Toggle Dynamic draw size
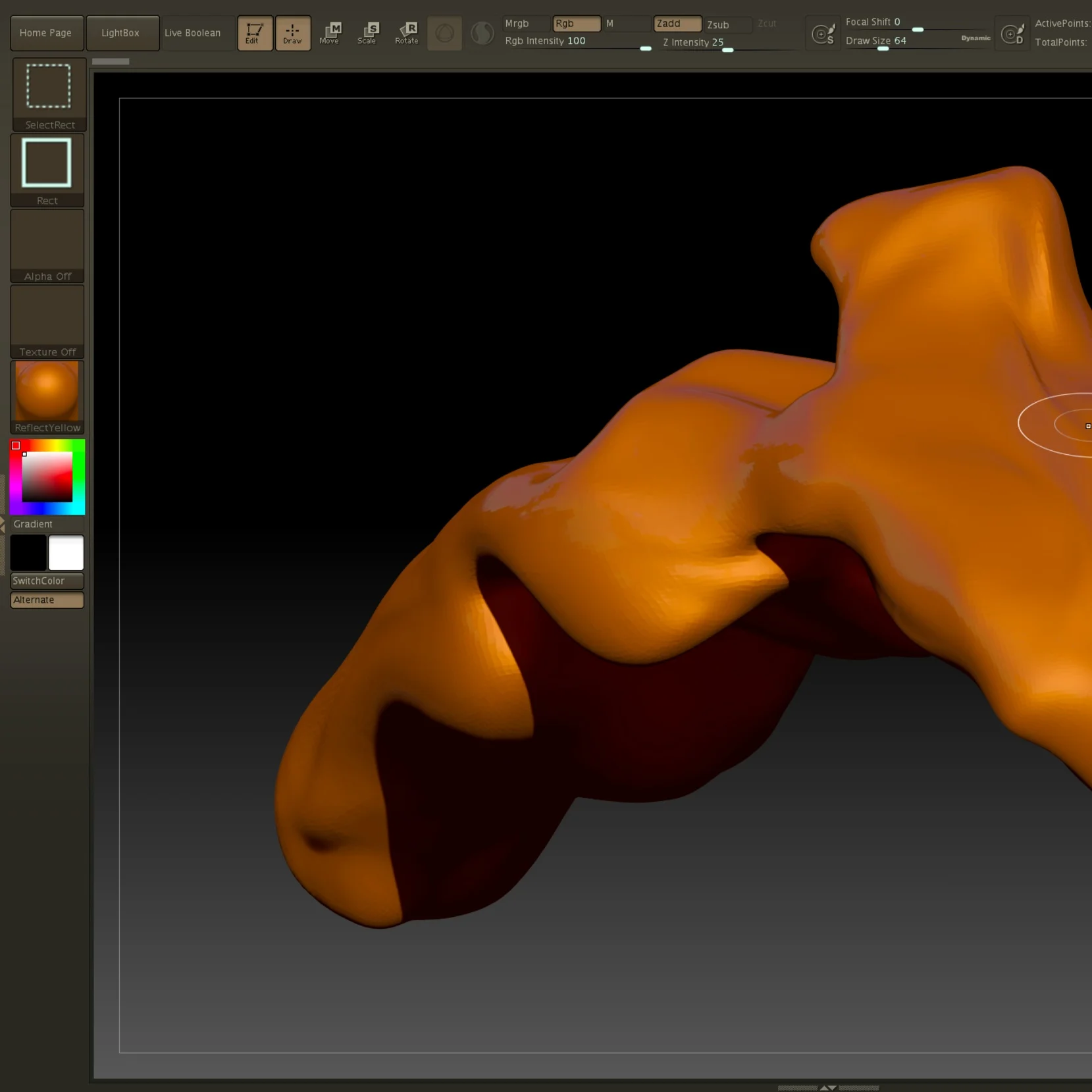 pos(975,38)
